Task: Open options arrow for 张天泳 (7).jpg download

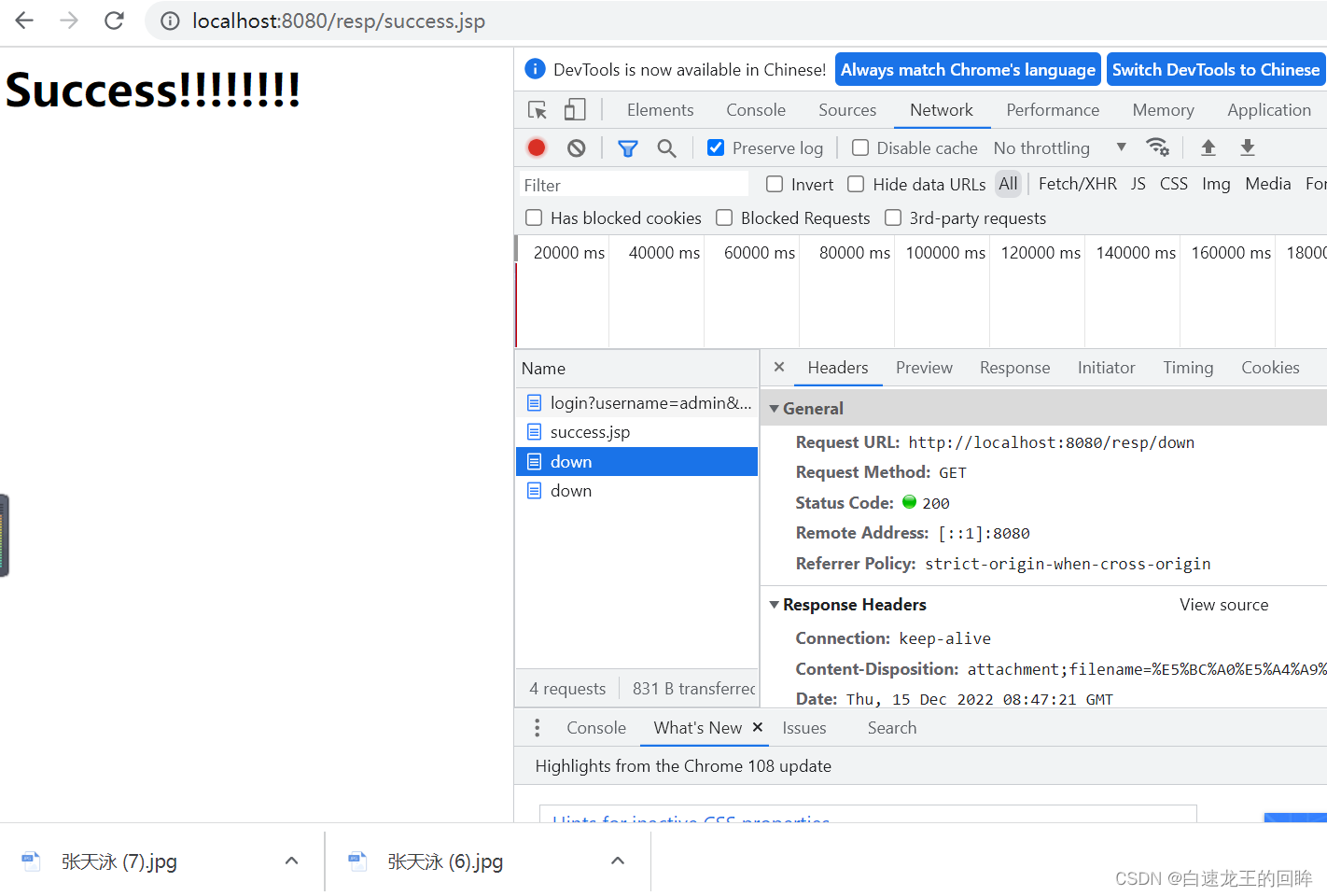Action: (291, 861)
